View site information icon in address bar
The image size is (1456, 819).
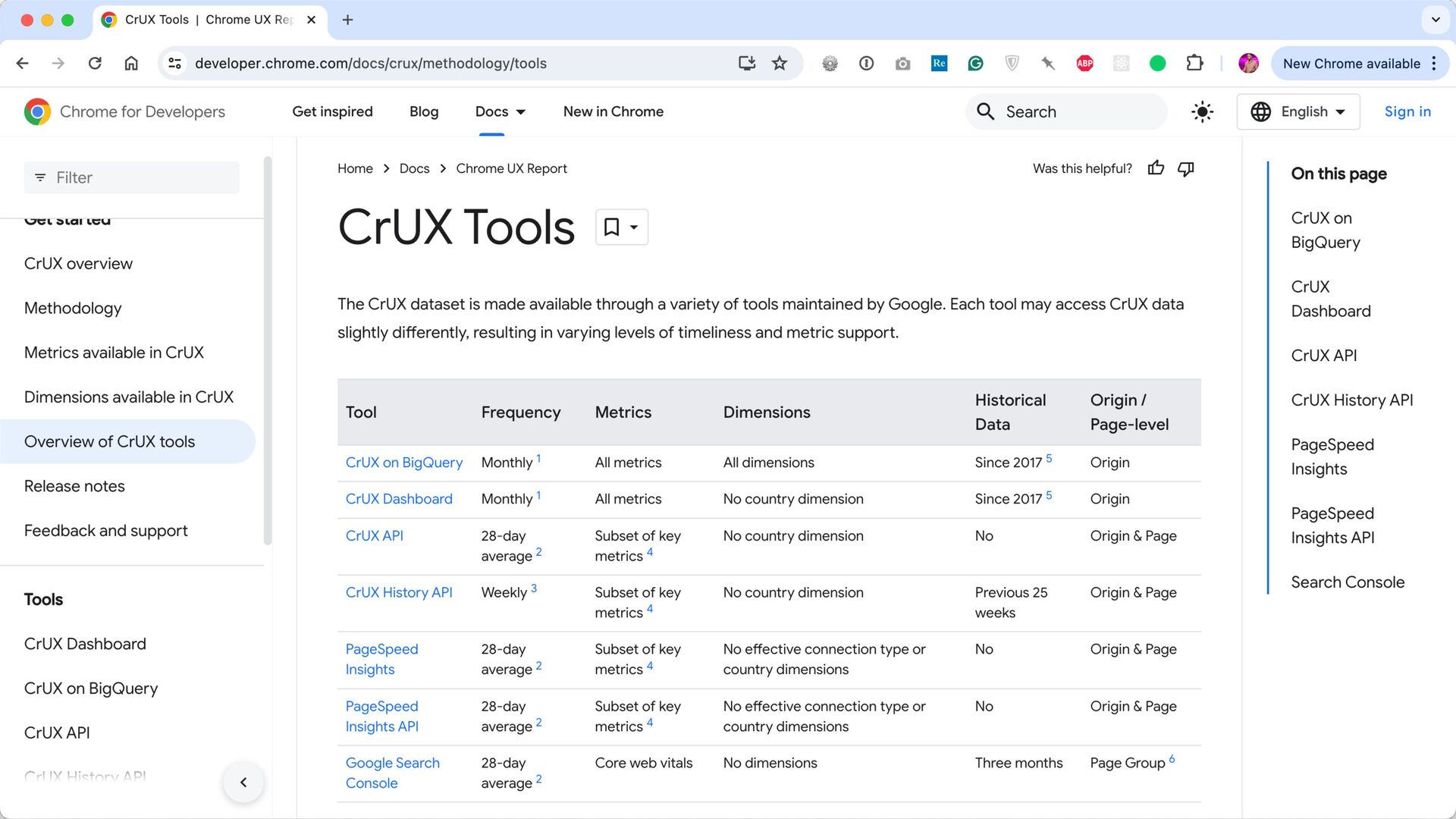pyautogui.click(x=175, y=64)
